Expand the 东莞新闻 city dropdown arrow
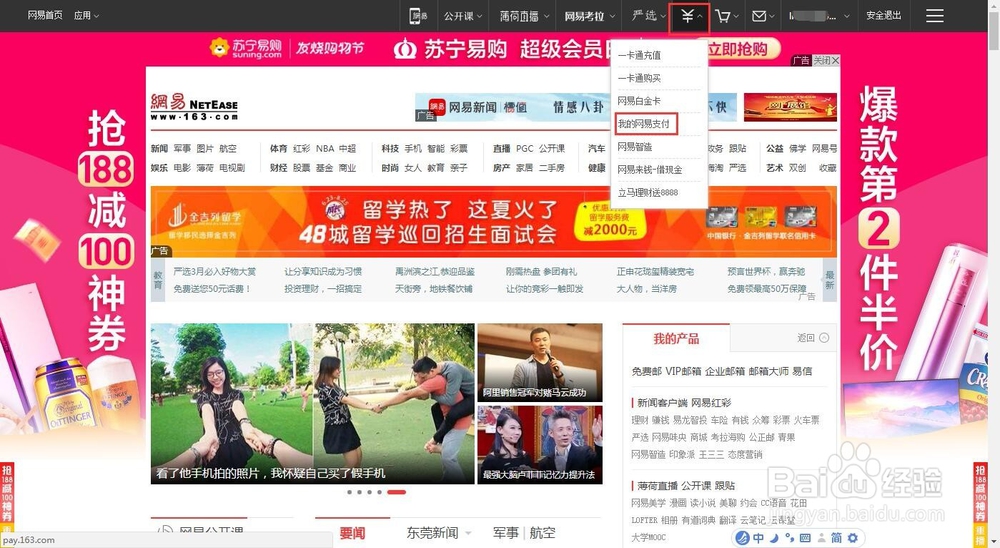This screenshot has height=548, width=1000. click(x=469, y=533)
